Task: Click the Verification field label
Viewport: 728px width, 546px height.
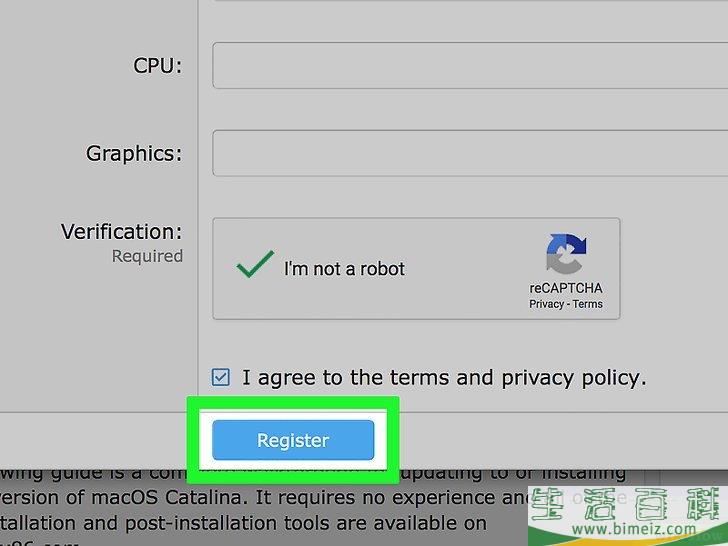Action: coord(122,231)
